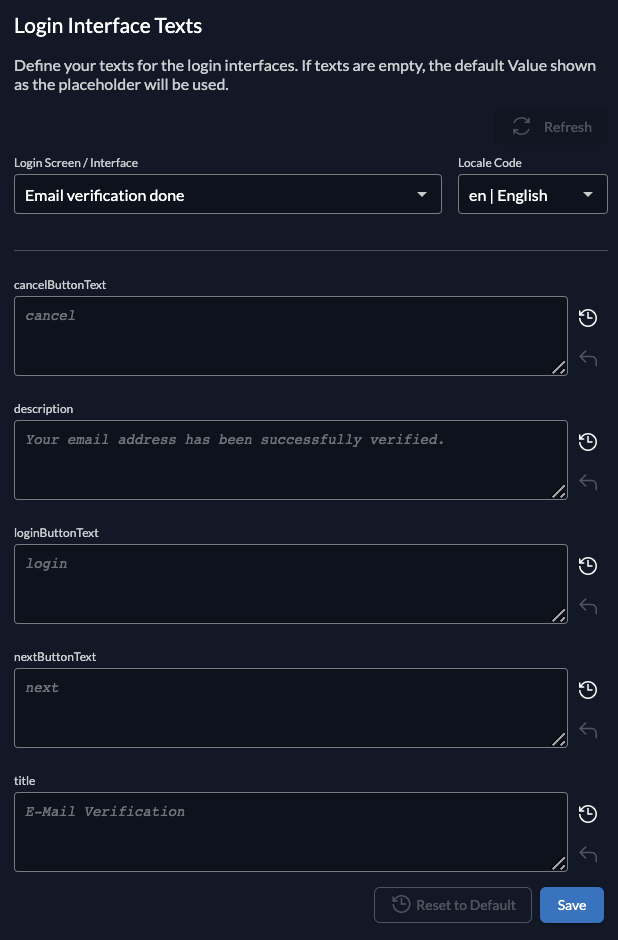
Task: Click the refresh arrows icon in the Refresh button
Action: point(520,127)
